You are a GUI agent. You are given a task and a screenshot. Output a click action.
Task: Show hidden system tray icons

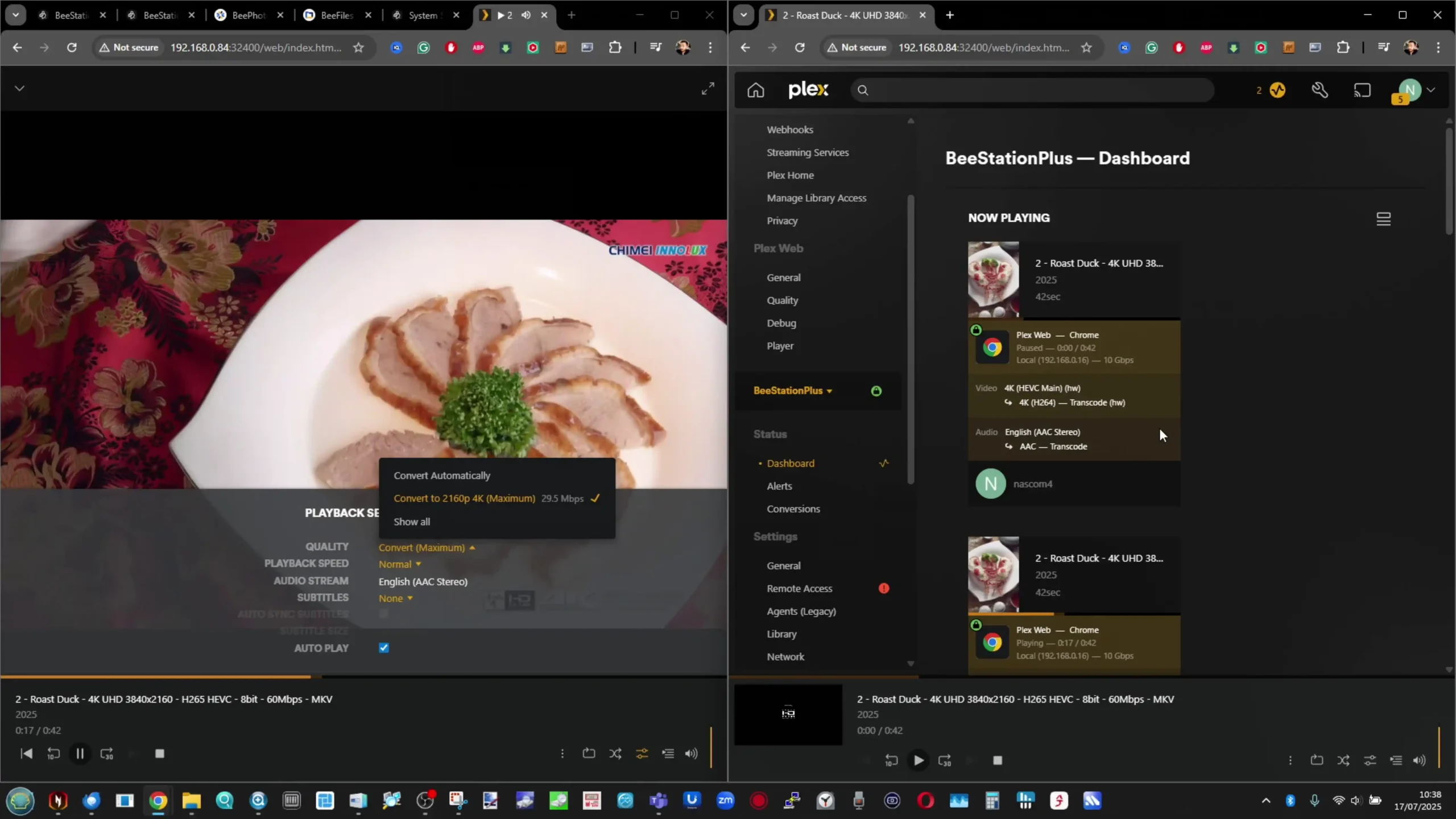(x=1265, y=801)
